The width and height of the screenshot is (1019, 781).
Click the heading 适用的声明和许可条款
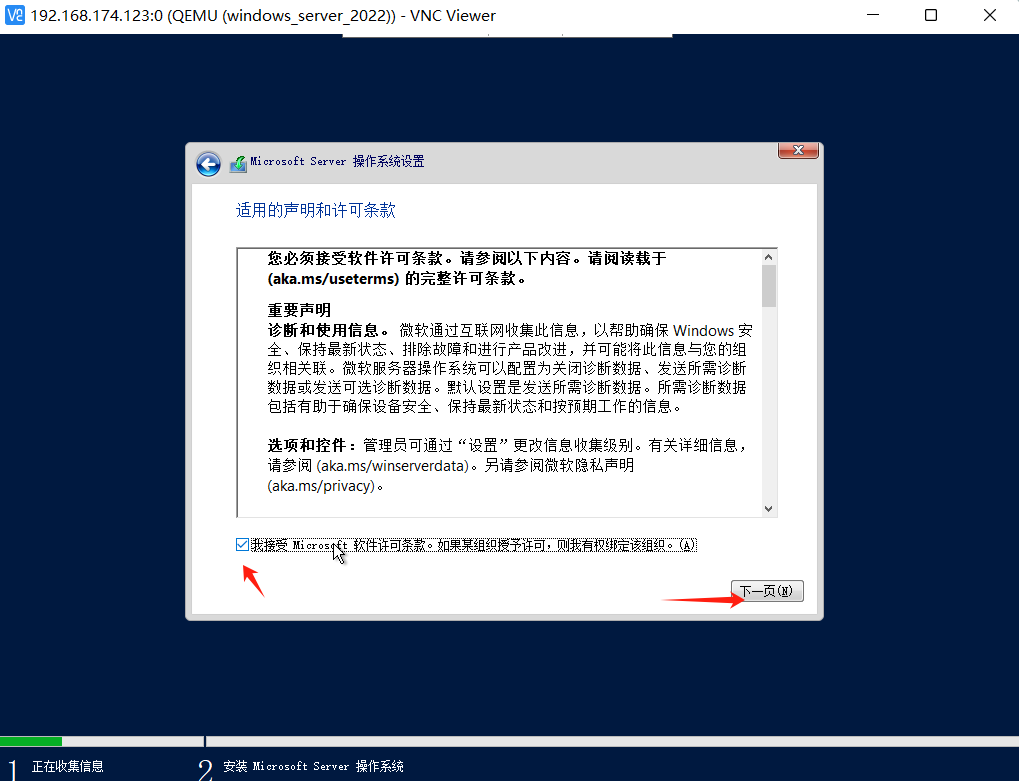(316, 210)
